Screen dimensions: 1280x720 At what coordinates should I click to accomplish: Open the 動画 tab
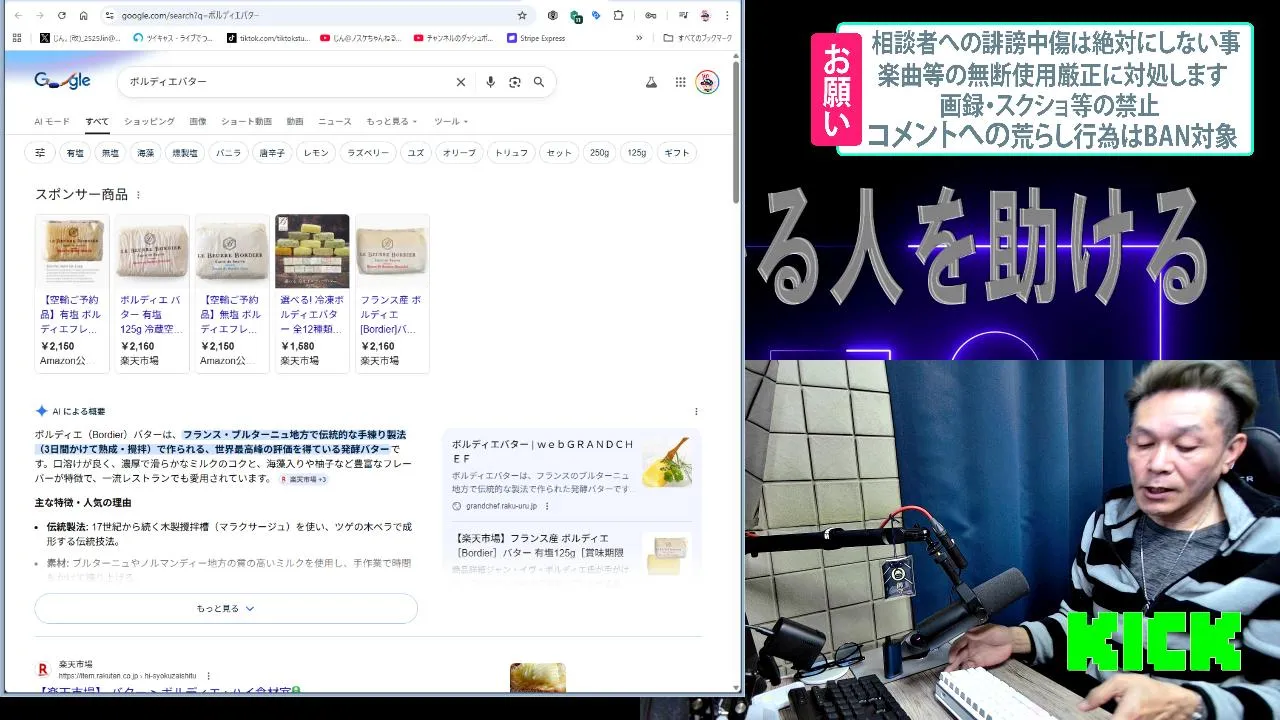click(x=295, y=121)
